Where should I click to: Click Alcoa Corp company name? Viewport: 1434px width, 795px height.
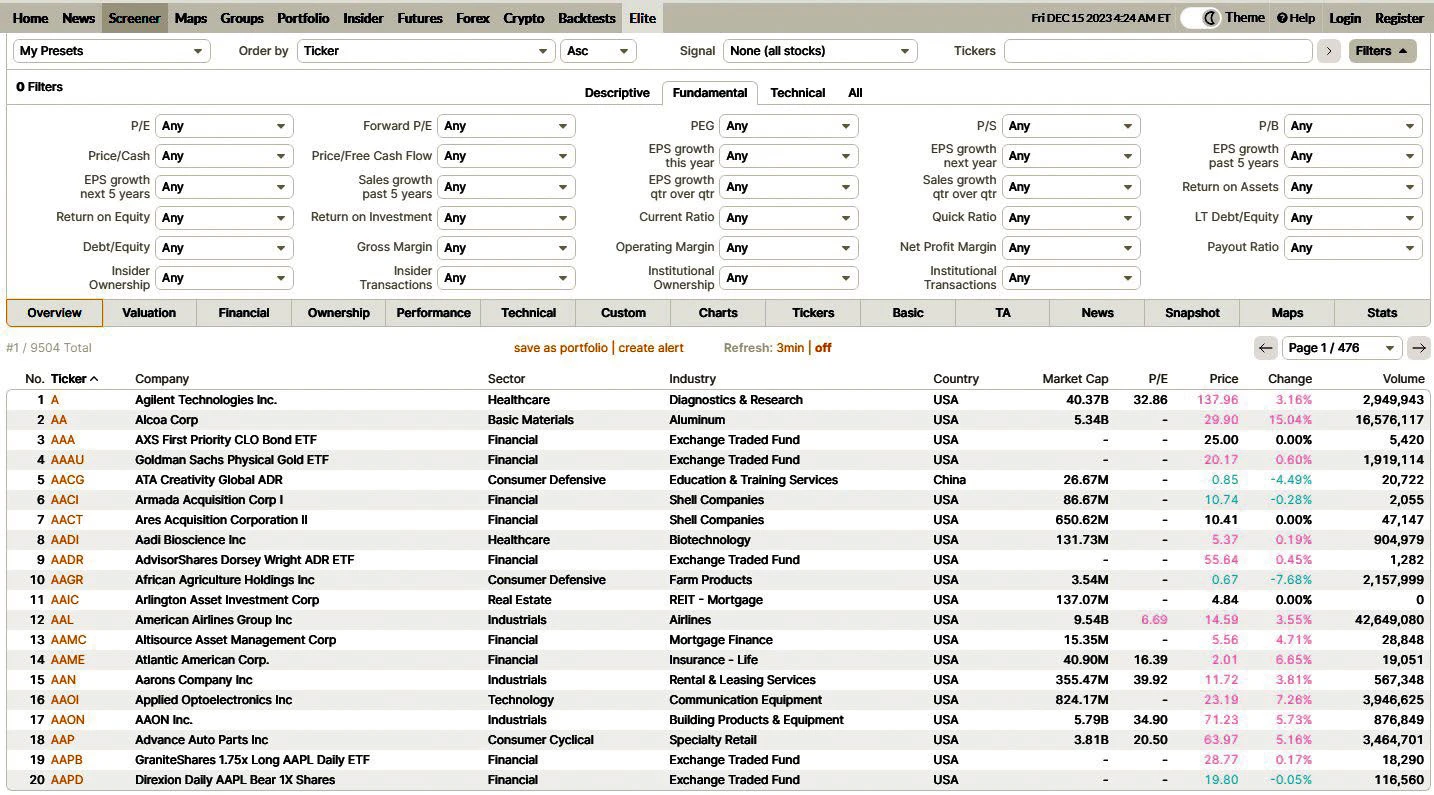[166, 420]
